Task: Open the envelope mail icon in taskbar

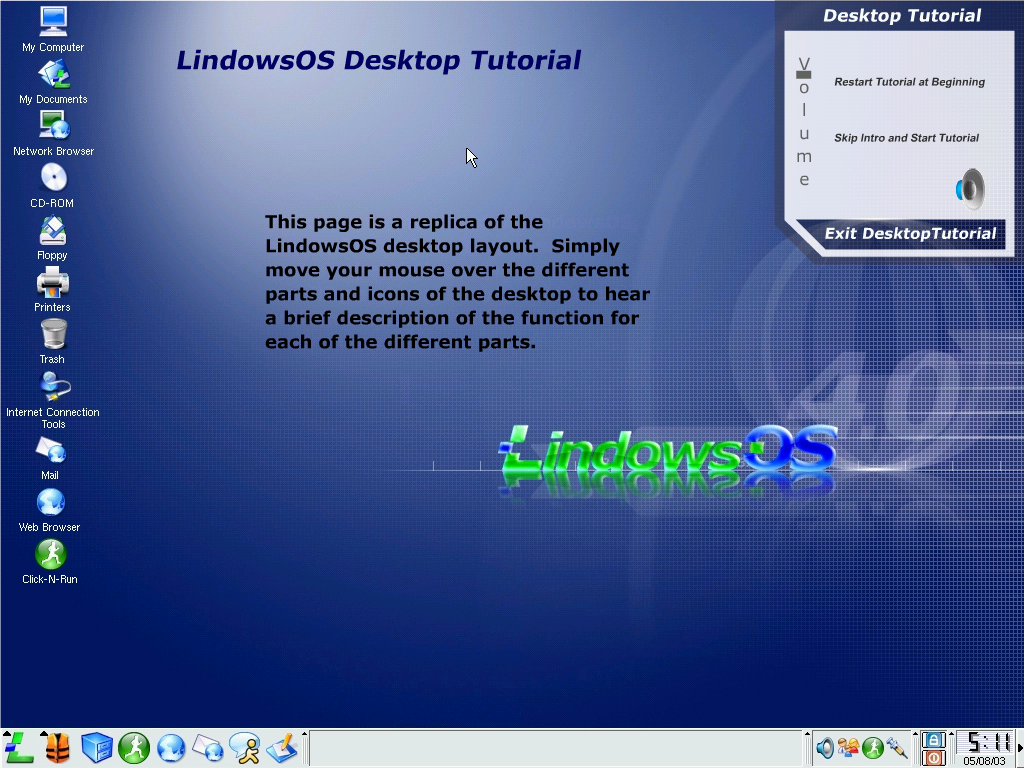Action: [x=208, y=748]
